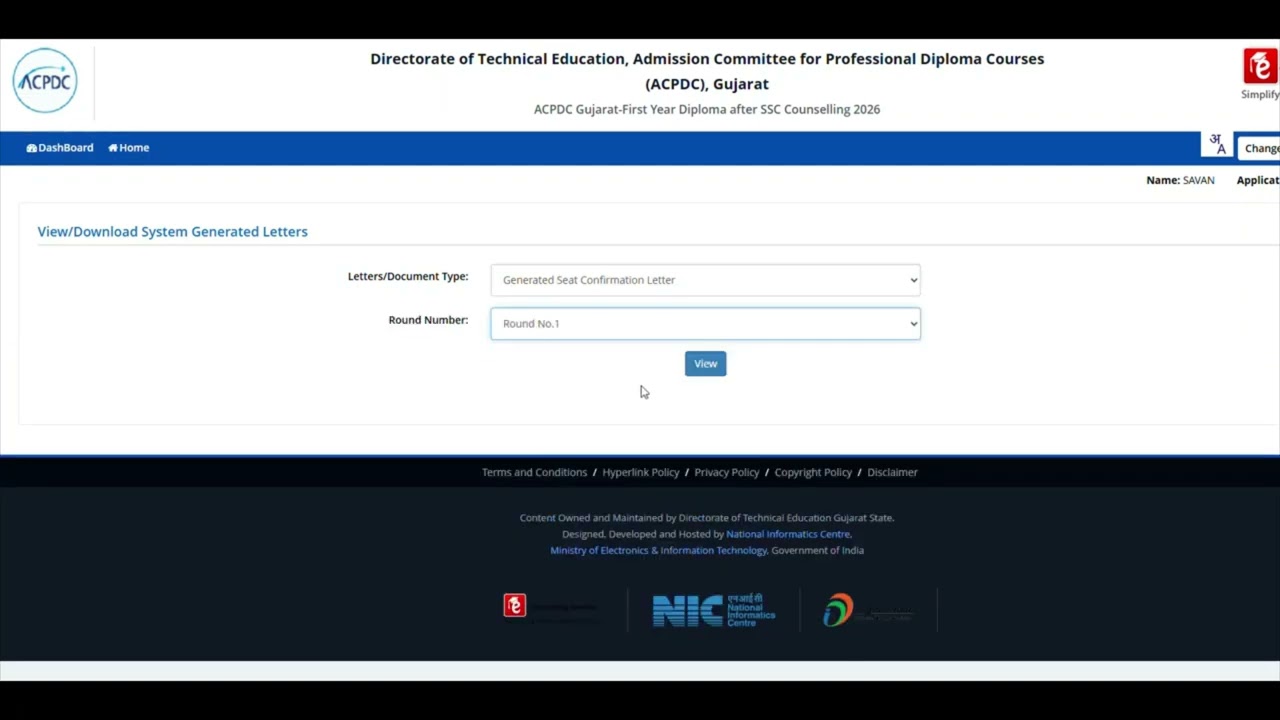Image resolution: width=1280 pixels, height=720 pixels.
Task: Go to Home in navigation bar
Action: click(129, 148)
